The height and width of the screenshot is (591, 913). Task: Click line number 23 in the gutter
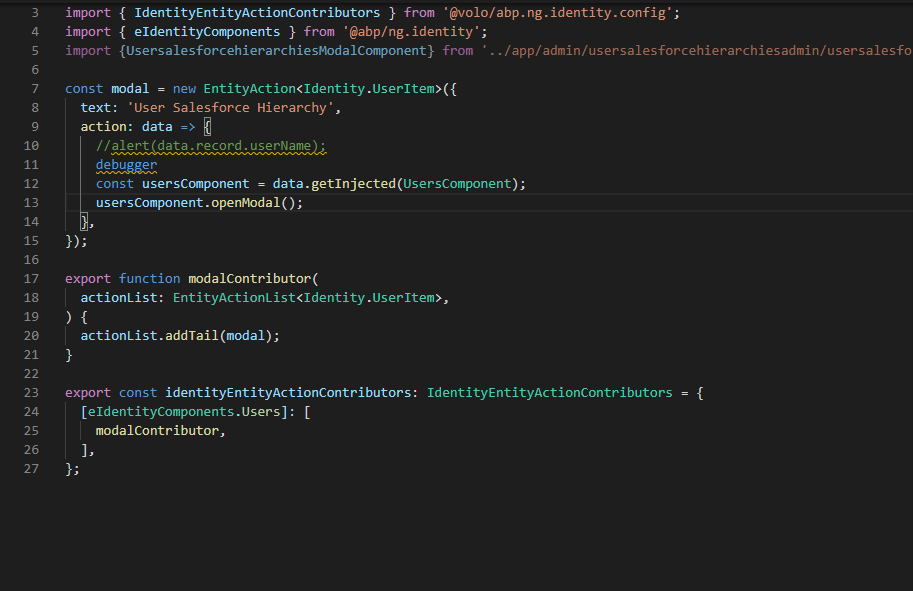pyautogui.click(x=31, y=393)
